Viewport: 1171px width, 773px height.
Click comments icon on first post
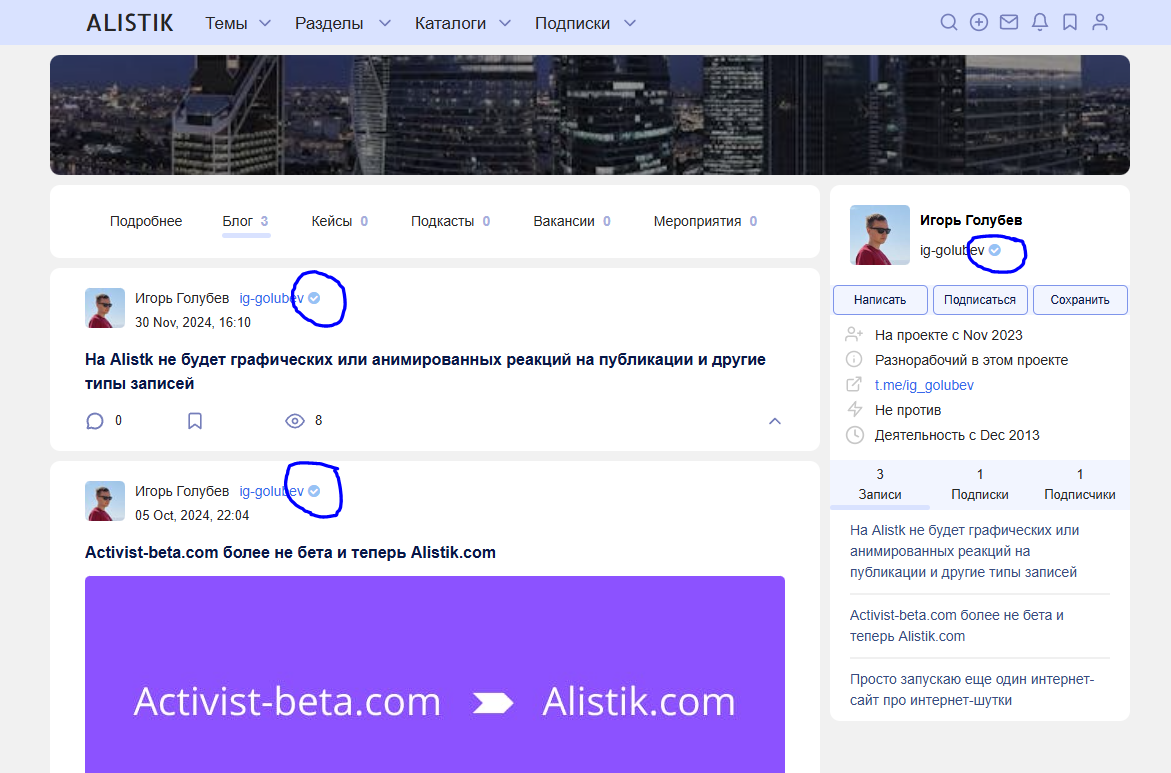click(x=95, y=421)
